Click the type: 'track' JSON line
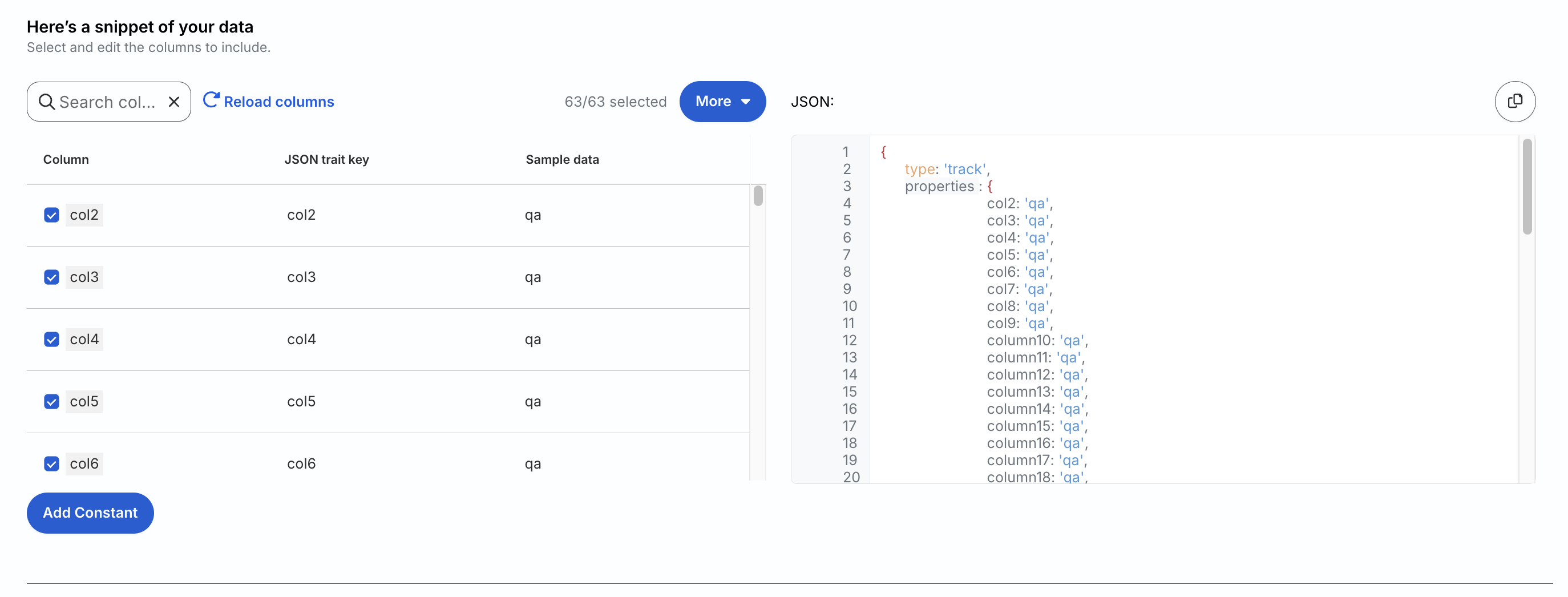The image size is (1568, 597). [947, 169]
